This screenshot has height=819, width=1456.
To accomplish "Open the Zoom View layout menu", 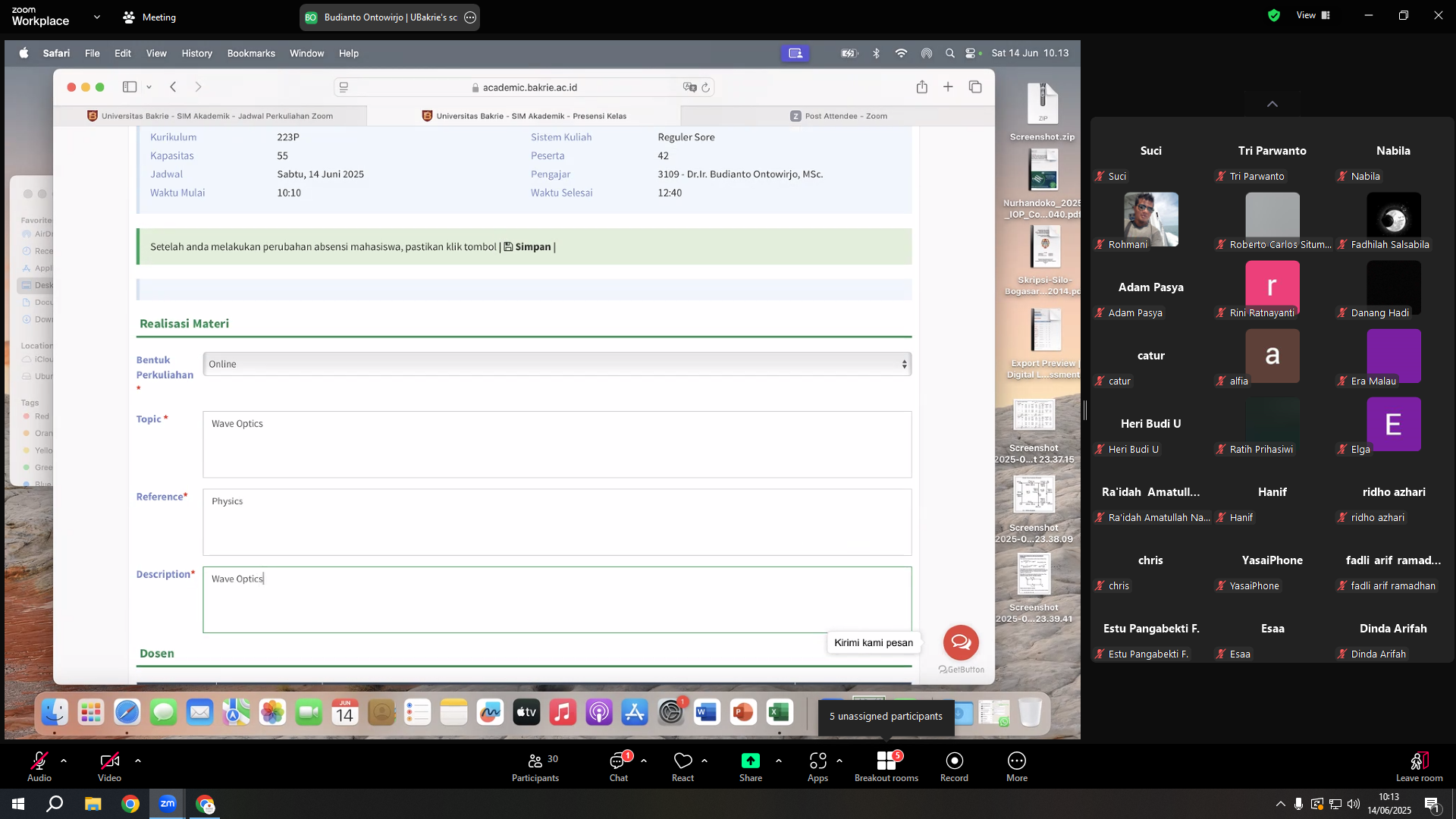I will [1313, 15].
